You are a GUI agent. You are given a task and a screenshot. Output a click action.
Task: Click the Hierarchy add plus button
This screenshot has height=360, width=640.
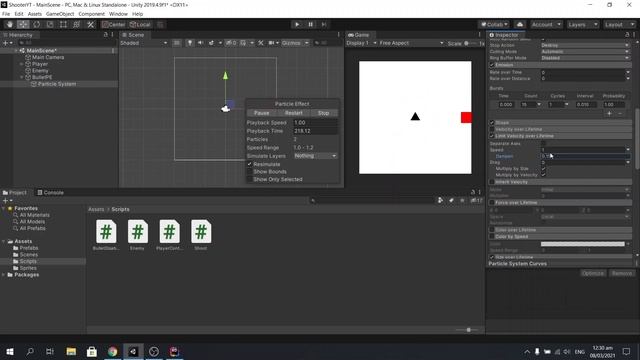pos(7,43)
